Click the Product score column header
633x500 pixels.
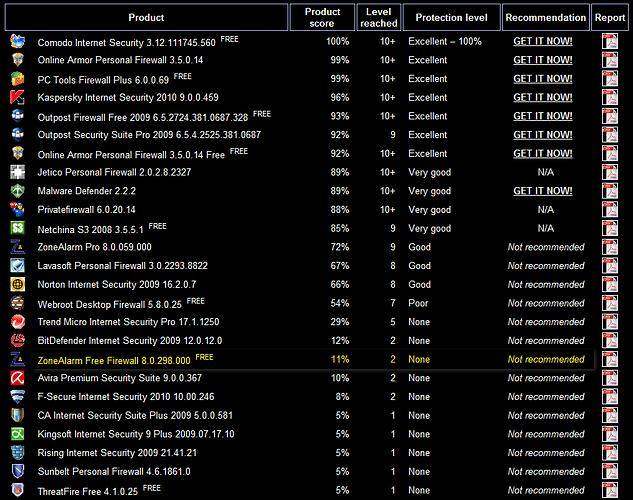(x=322, y=17)
